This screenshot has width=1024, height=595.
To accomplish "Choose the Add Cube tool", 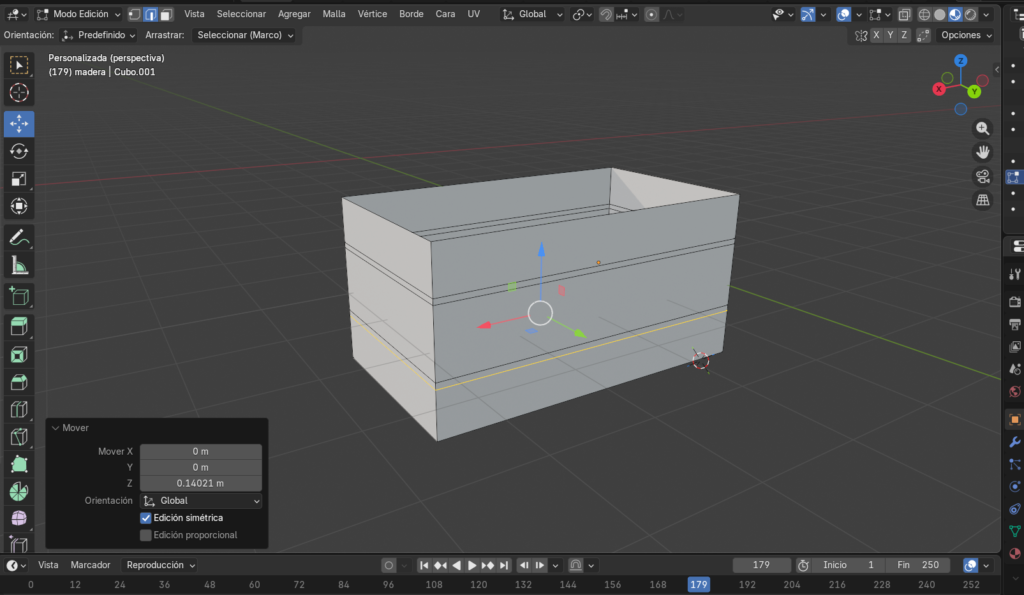I will 18,296.
